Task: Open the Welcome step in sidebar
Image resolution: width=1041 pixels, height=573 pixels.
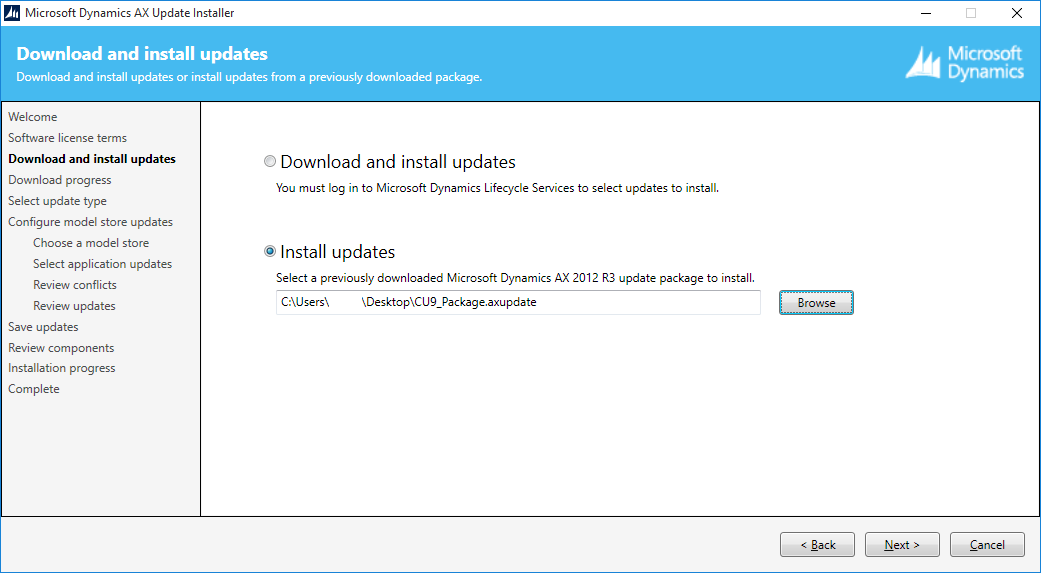Action: tap(33, 117)
